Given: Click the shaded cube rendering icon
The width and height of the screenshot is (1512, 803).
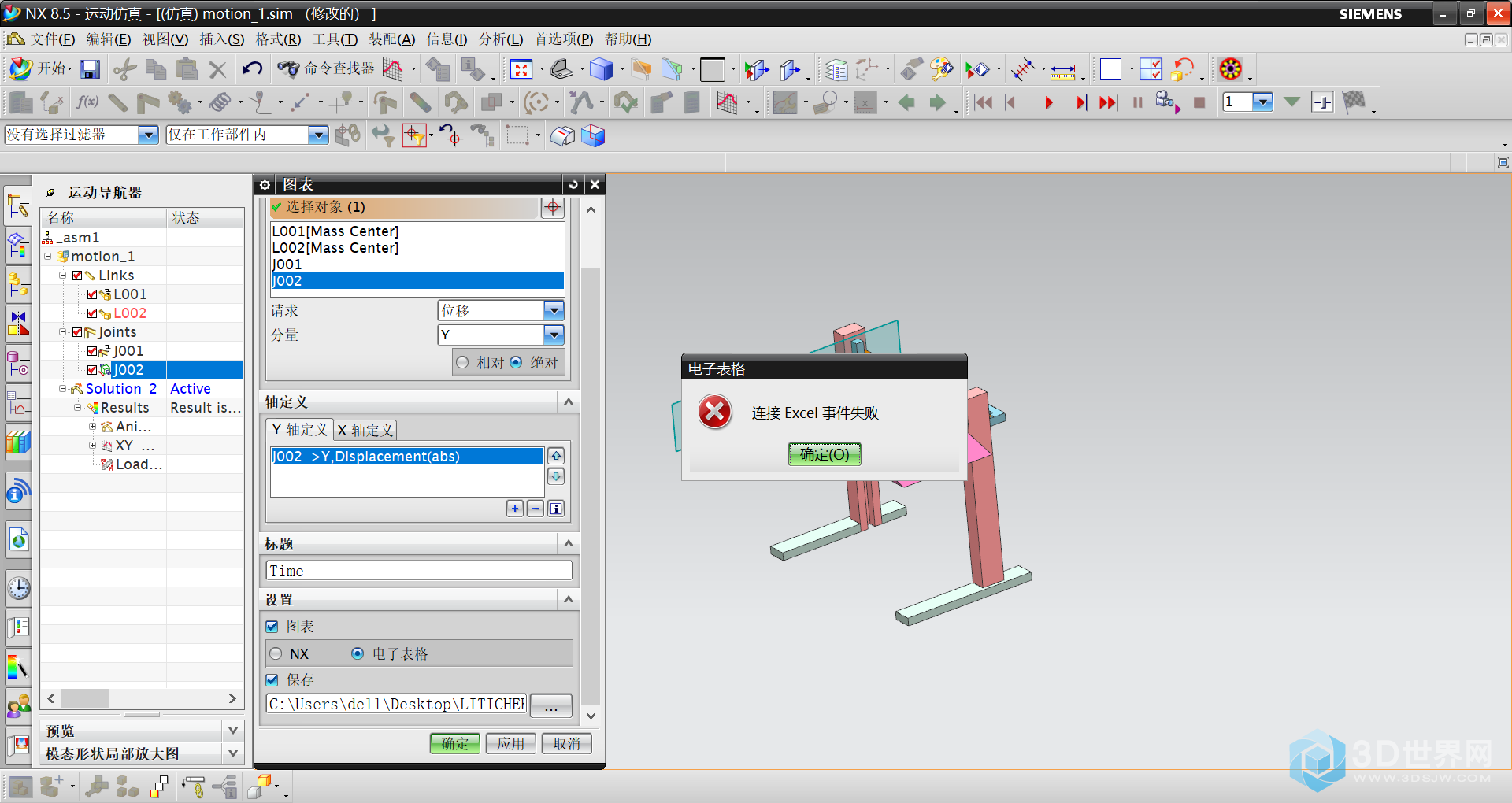Looking at the screenshot, I should coord(602,69).
